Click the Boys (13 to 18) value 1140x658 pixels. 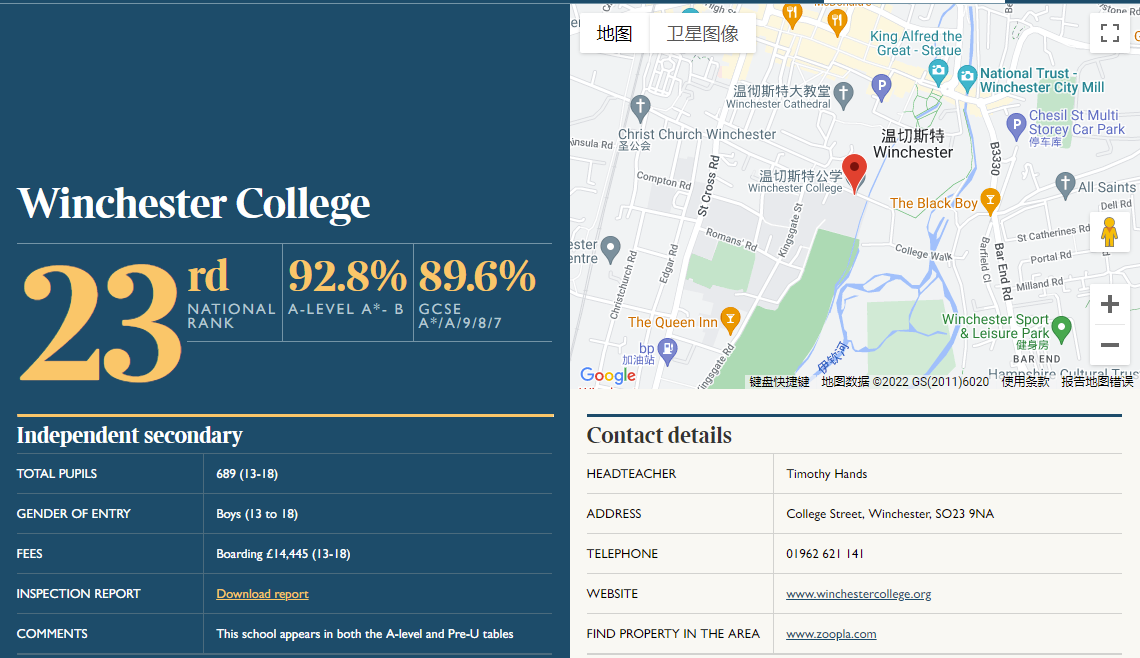[x=257, y=514]
